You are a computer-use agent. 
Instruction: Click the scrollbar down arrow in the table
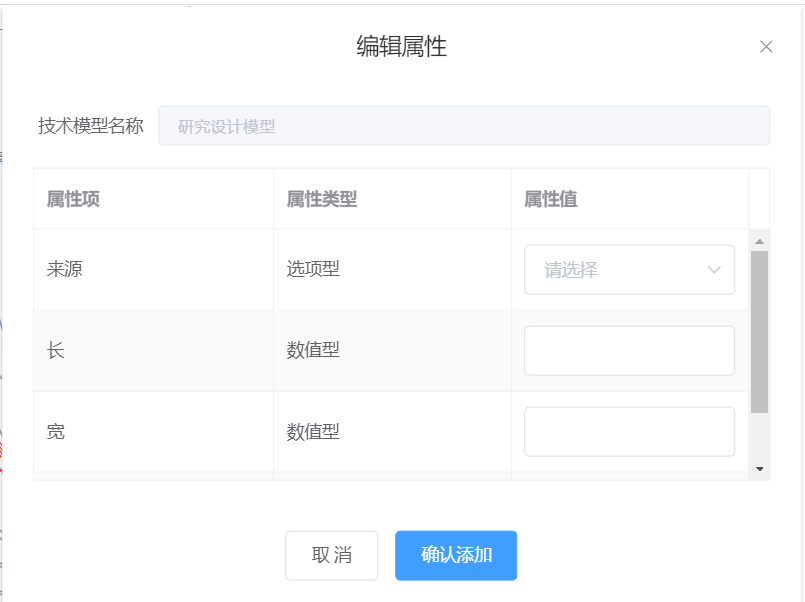pos(759,469)
